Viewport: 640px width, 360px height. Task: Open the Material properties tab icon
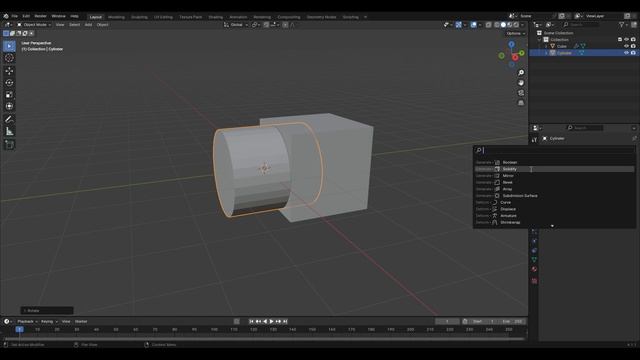tap(534, 269)
